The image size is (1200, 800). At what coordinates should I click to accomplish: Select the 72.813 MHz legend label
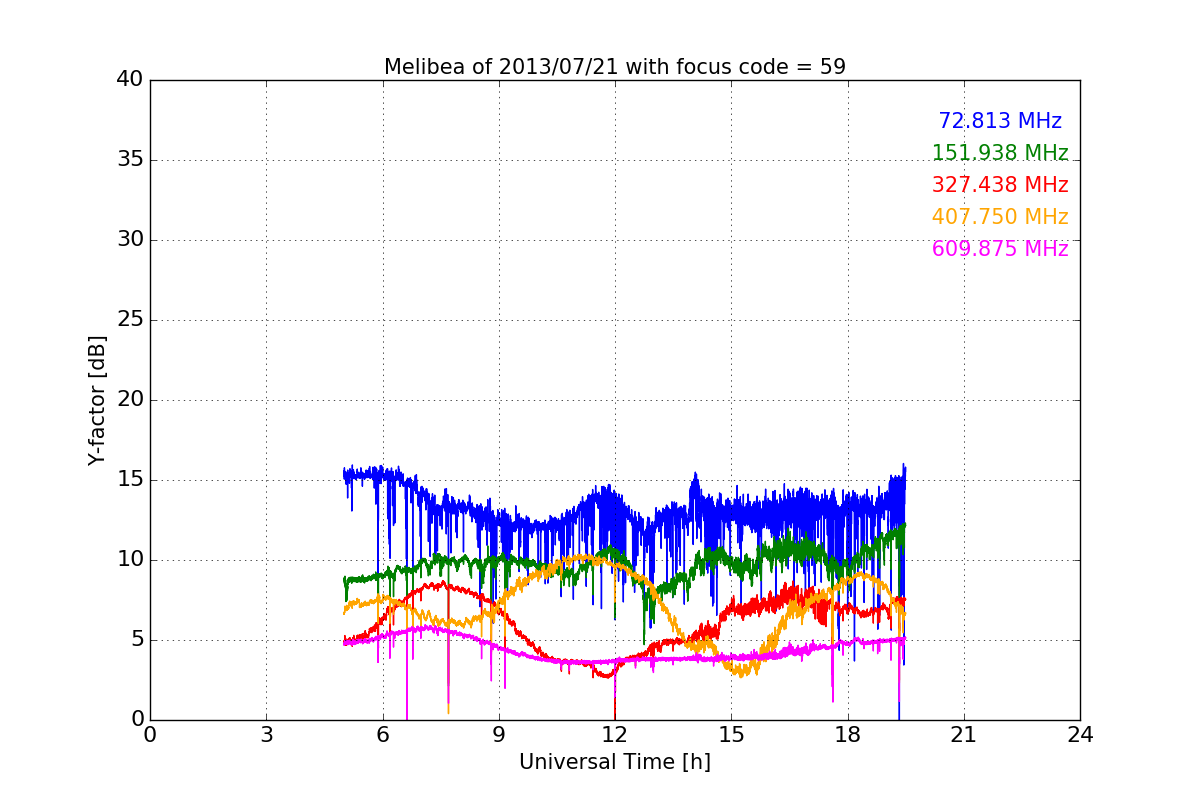[x=1000, y=121]
